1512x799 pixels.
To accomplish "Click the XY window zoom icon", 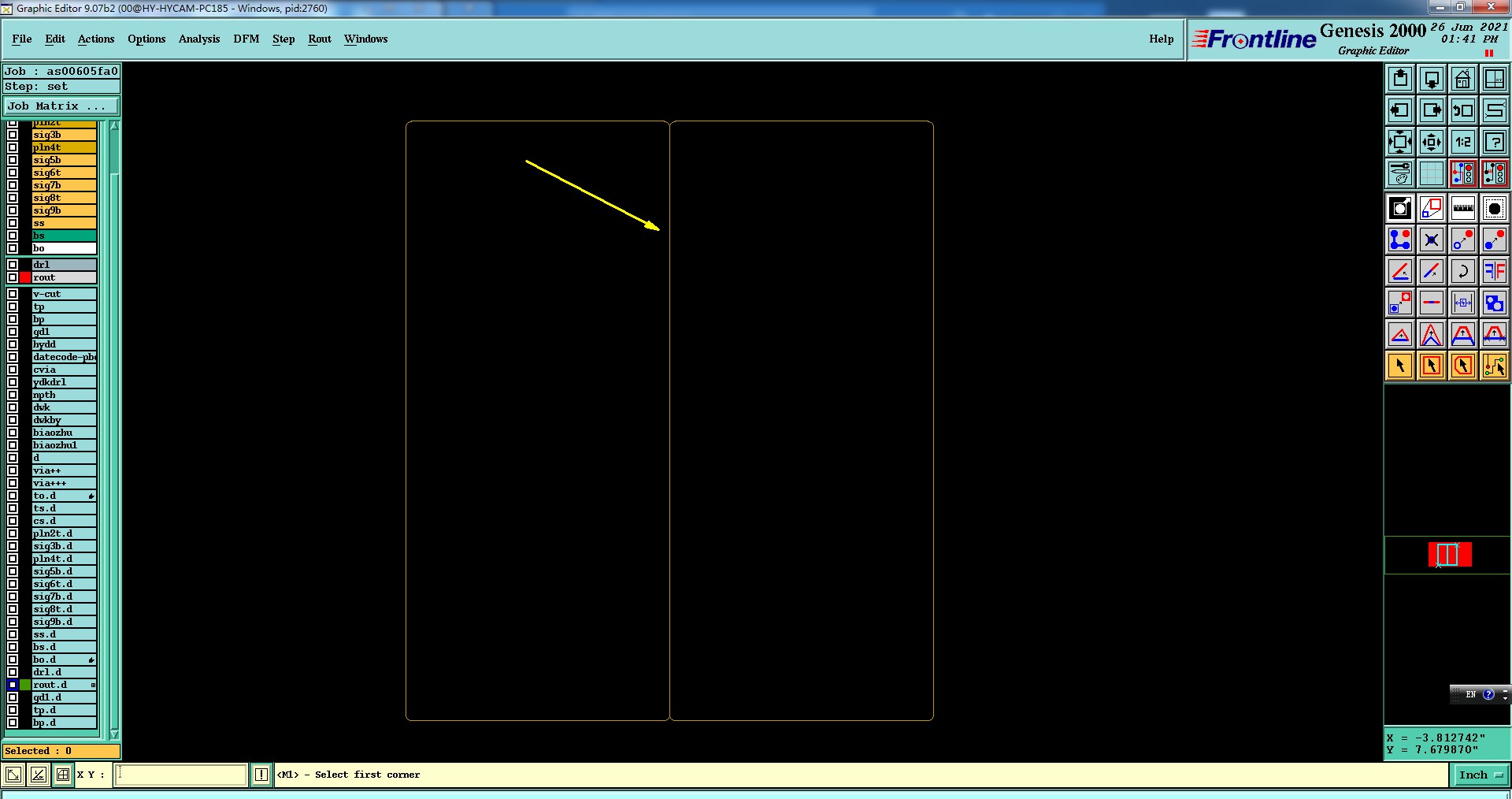I will click(1495, 79).
